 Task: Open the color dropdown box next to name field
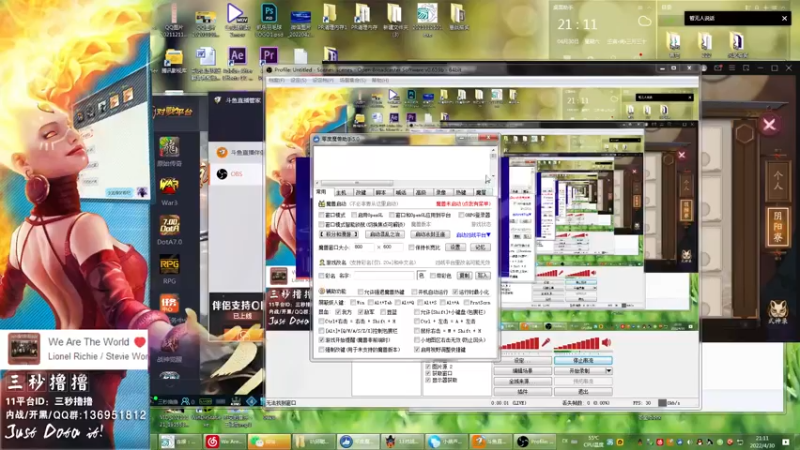click(x=421, y=276)
